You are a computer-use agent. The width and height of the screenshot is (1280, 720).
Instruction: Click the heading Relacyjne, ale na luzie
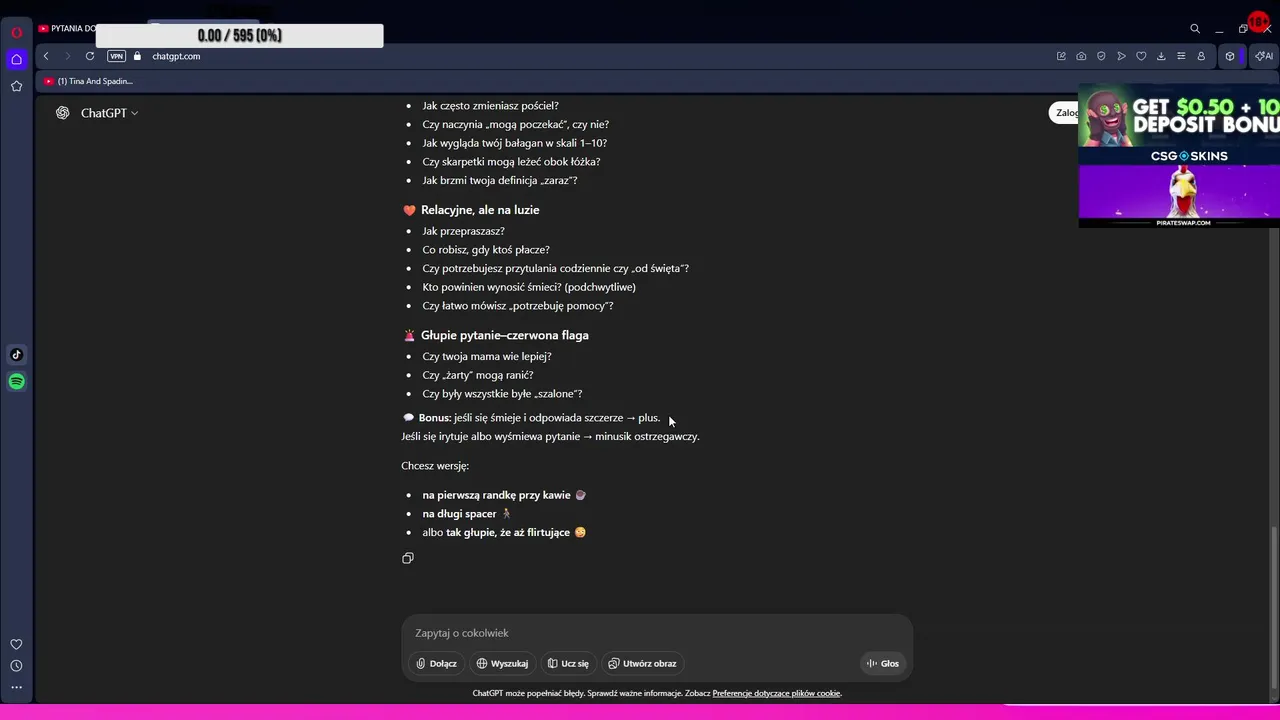480,210
